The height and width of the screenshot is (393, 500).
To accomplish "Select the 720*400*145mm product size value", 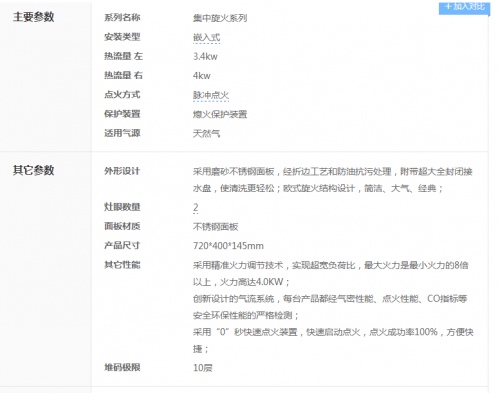I will pyautogui.click(x=228, y=246).
